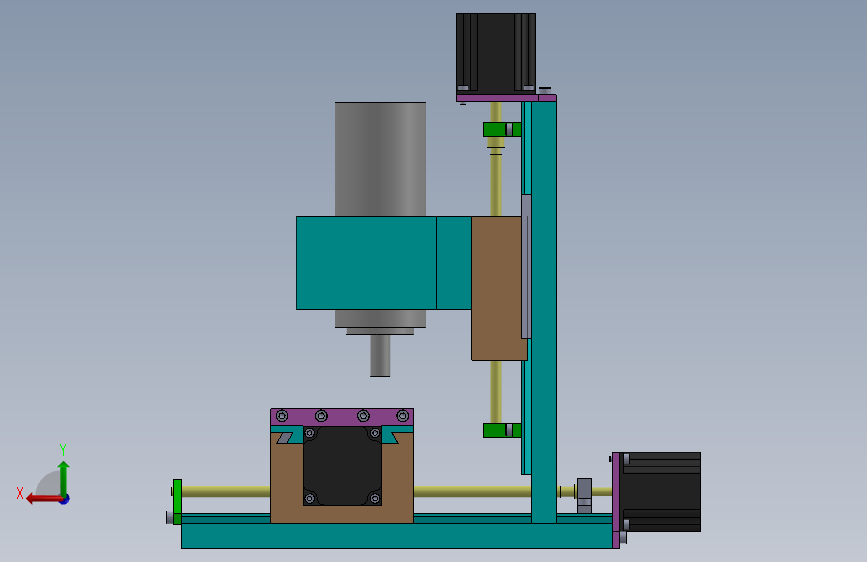Select the letter X label on the triad
The image size is (867, 562).
(20, 493)
